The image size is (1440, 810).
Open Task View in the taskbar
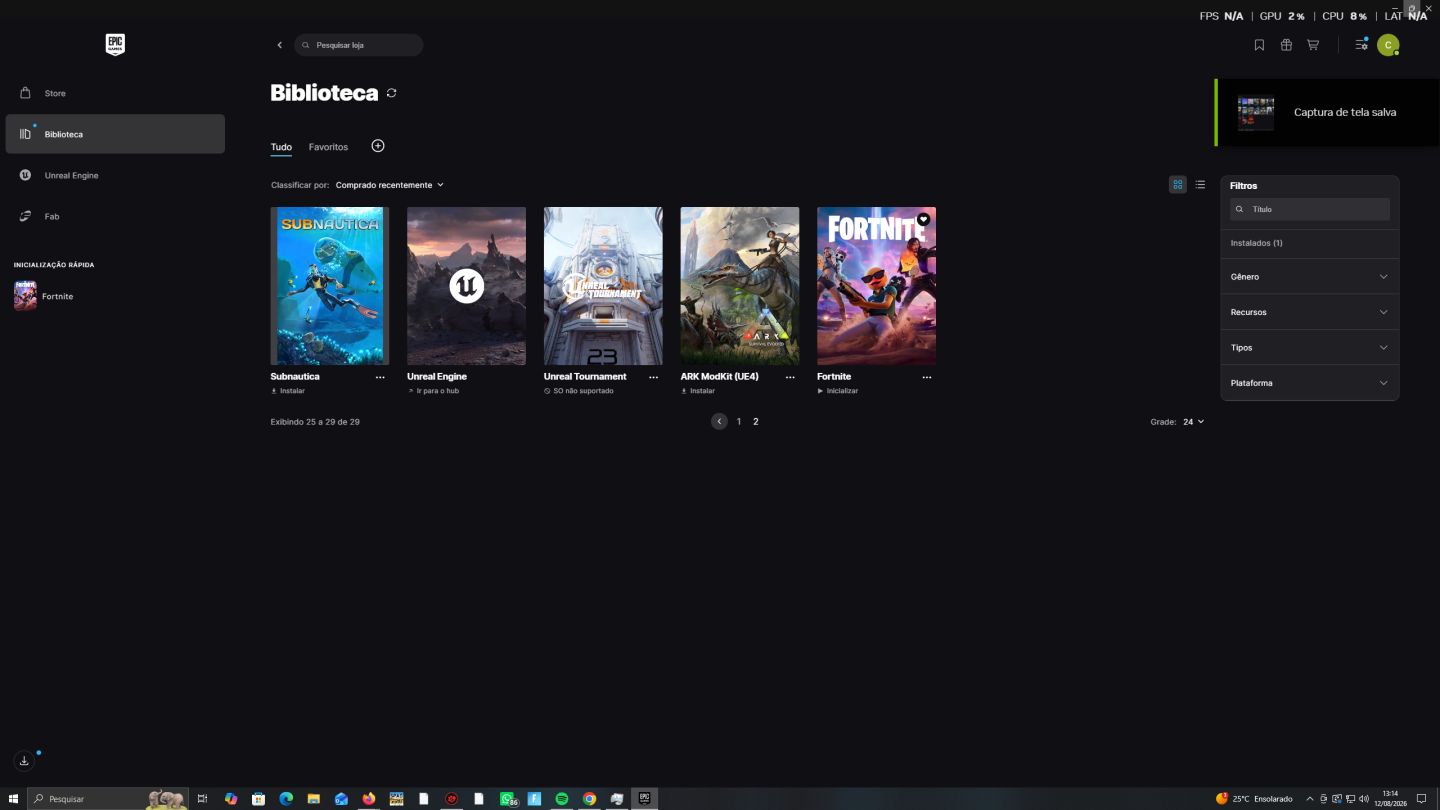202,799
